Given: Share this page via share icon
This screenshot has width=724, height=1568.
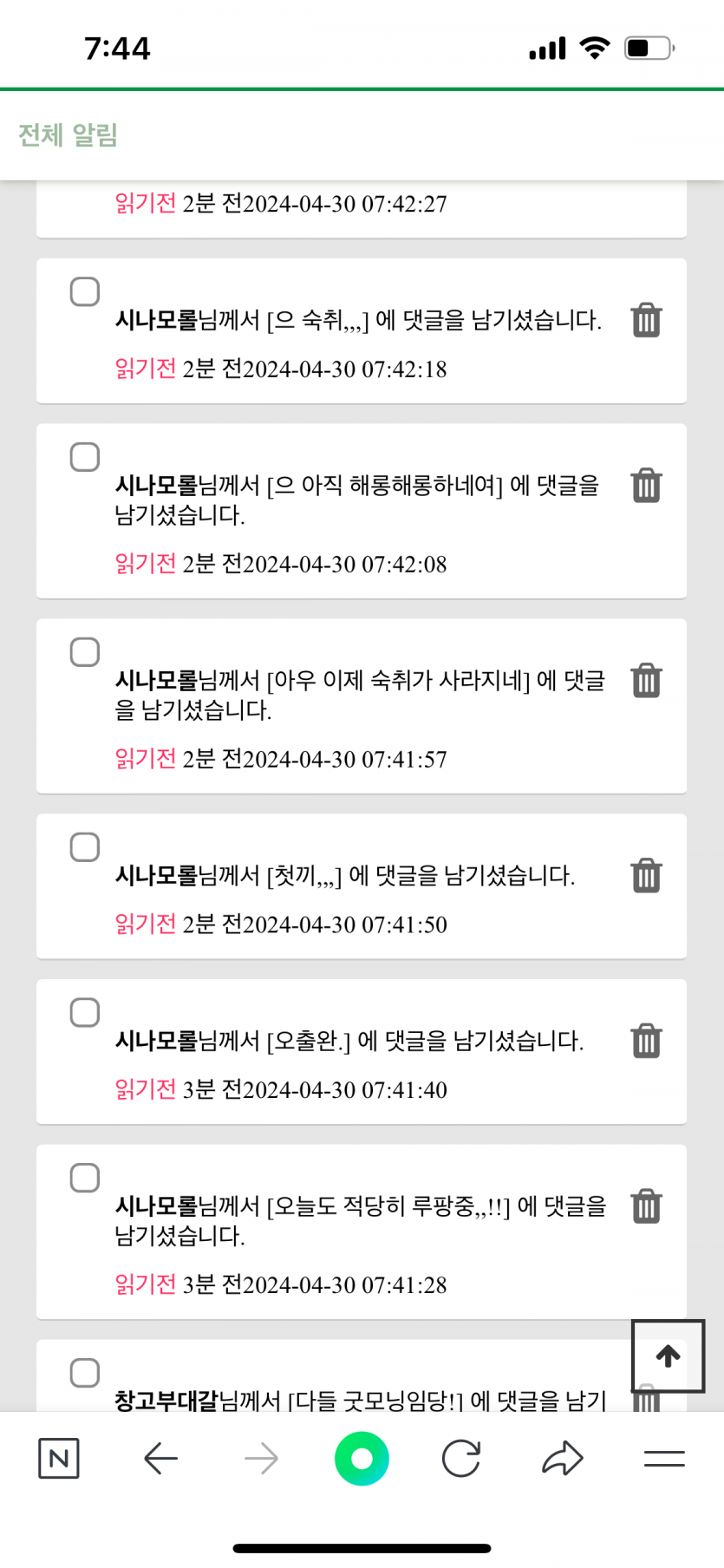Looking at the screenshot, I should tap(563, 1459).
